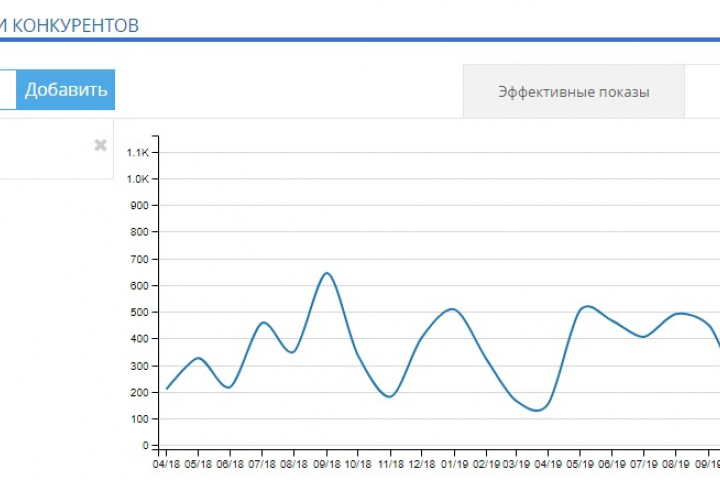This screenshot has width=720, height=480.
Task: Select the 12/18 x-axis label
Action: [x=422, y=464]
